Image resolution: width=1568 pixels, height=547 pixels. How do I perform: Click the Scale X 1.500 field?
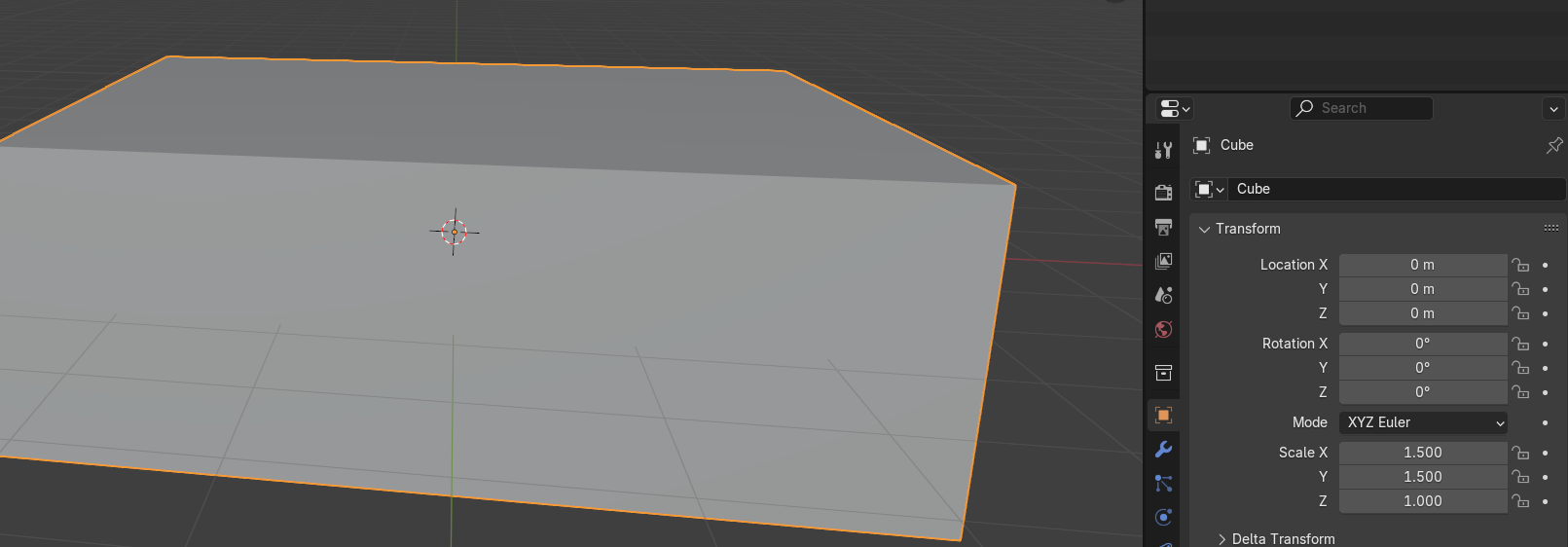pos(1423,453)
